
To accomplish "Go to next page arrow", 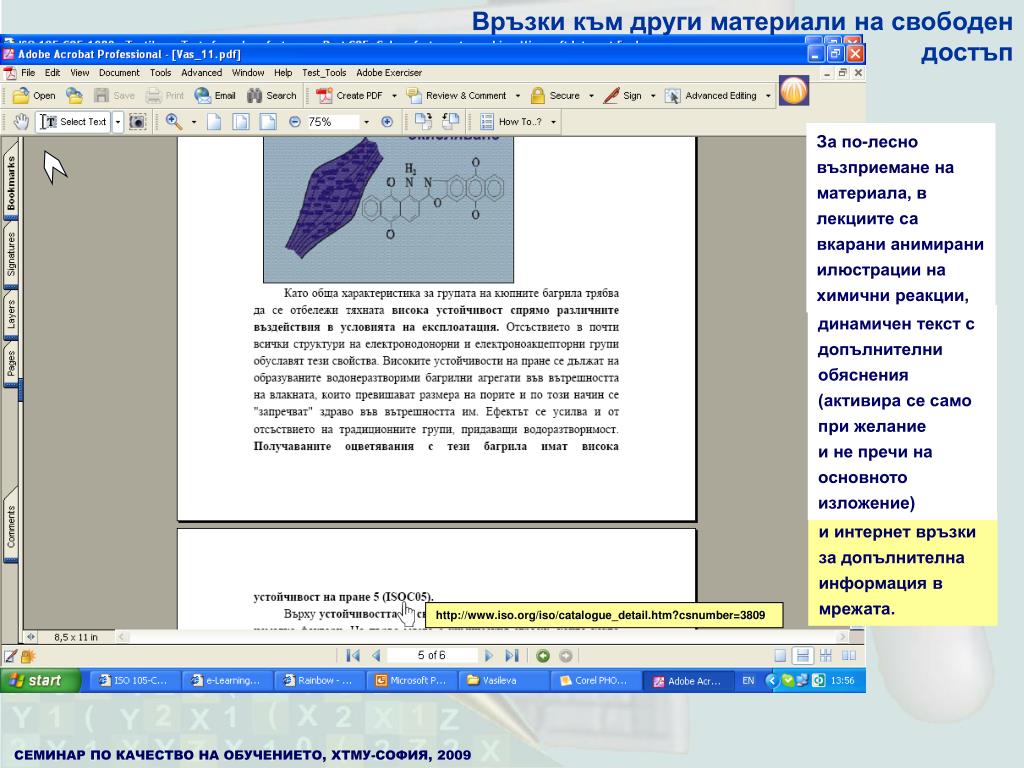I will click(x=488, y=655).
